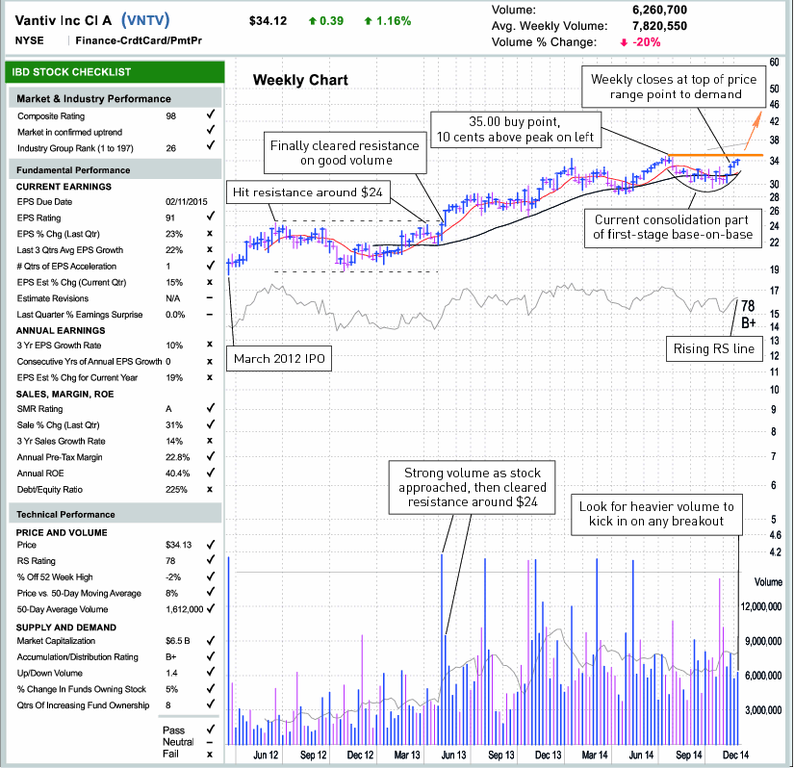Image resolution: width=794 pixels, height=768 pixels.
Task: Click the RS Rating checkmark
Action: click(211, 559)
